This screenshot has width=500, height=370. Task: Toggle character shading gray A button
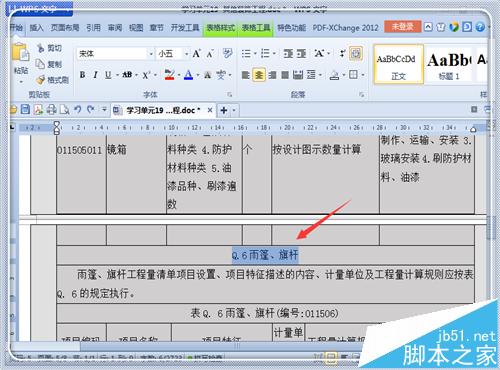[207, 75]
